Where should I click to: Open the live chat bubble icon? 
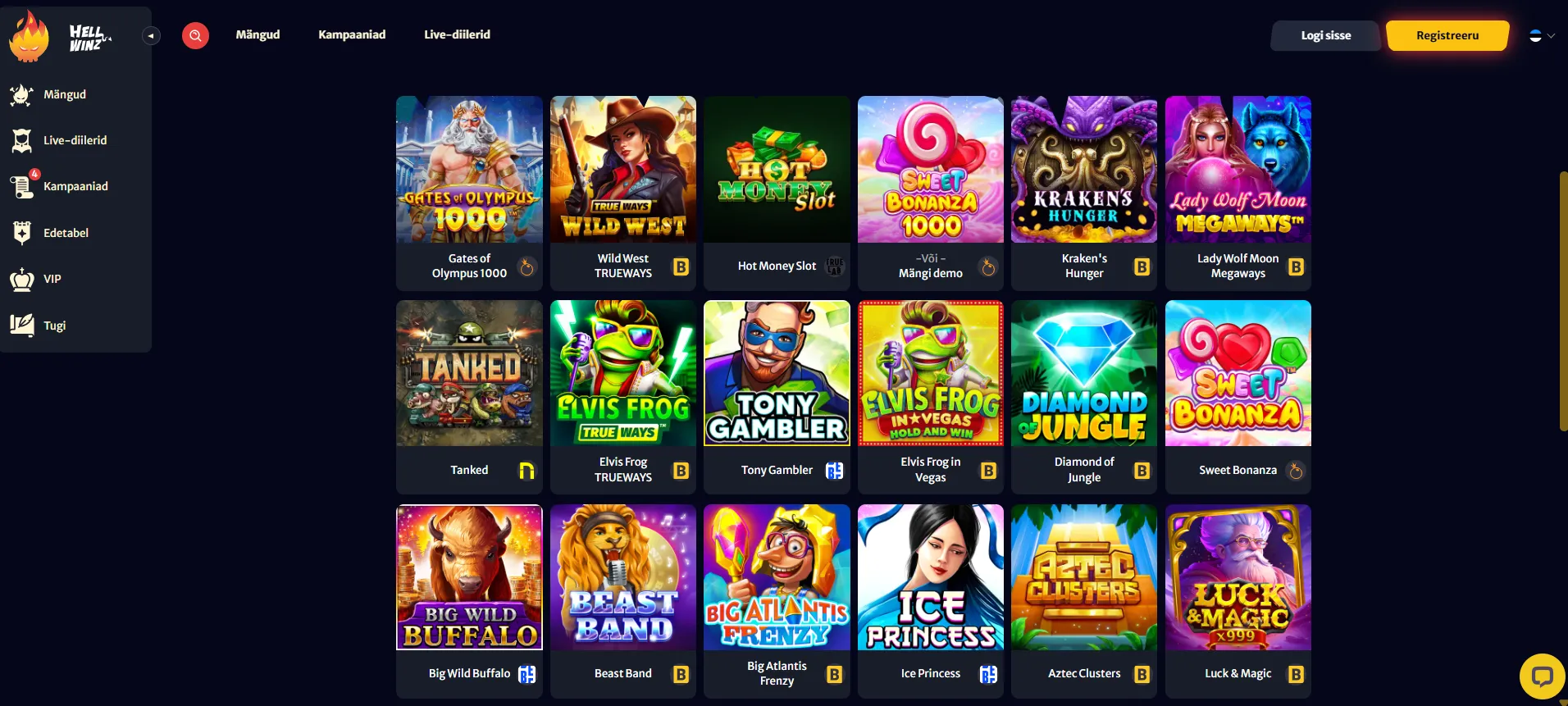tap(1543, 676)
